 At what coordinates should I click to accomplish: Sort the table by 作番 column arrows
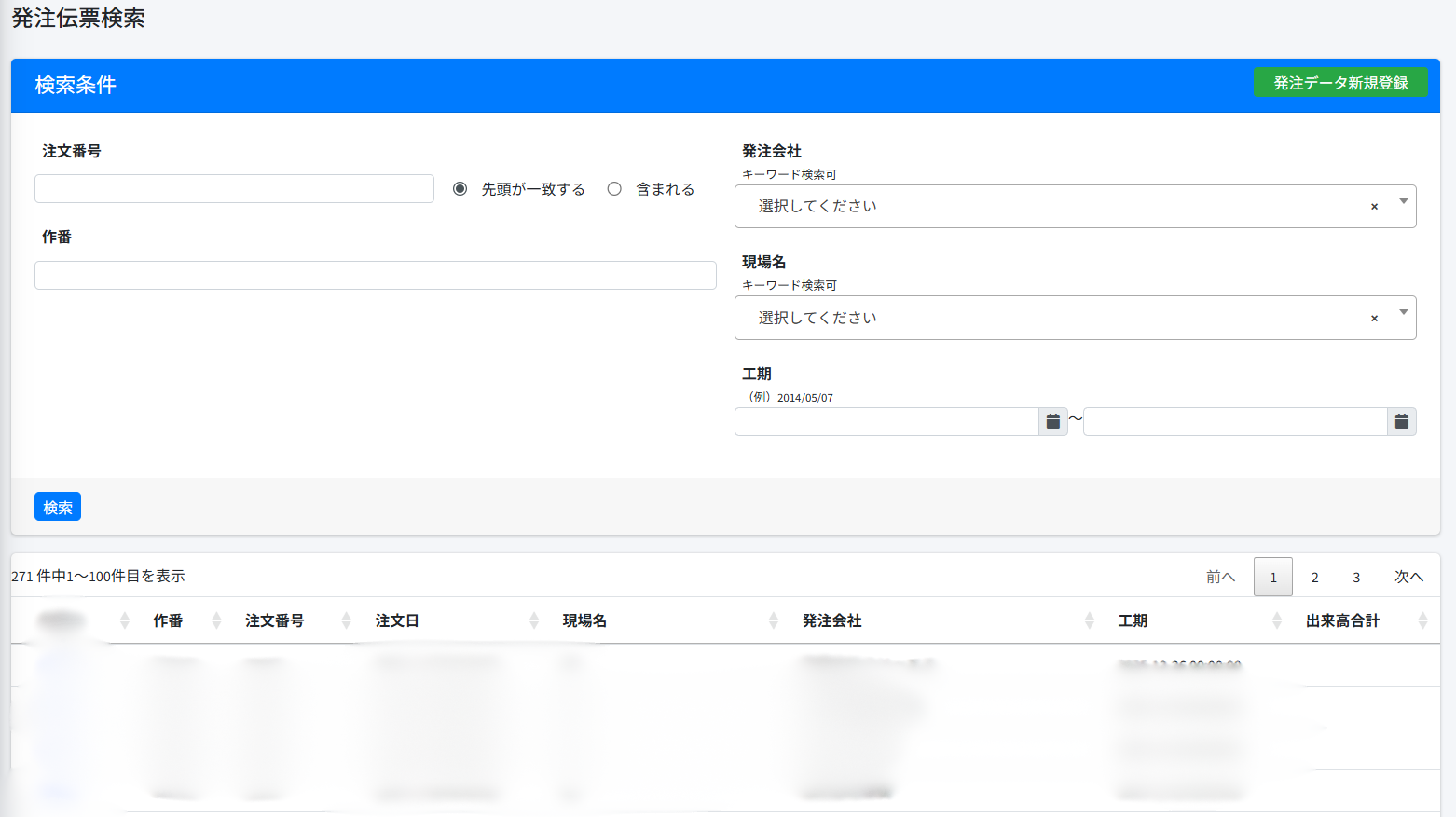(216, 620)
